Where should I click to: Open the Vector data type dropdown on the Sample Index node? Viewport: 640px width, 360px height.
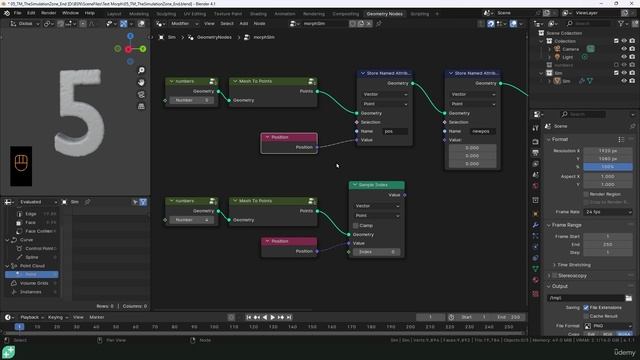tap(377, 206)
